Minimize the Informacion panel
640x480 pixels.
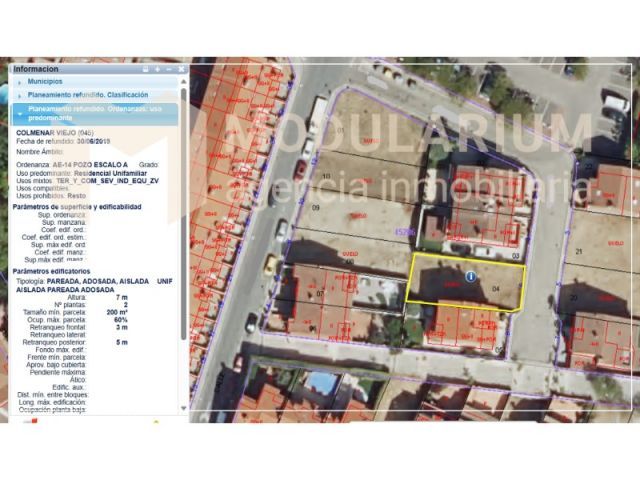pos(169,69)
